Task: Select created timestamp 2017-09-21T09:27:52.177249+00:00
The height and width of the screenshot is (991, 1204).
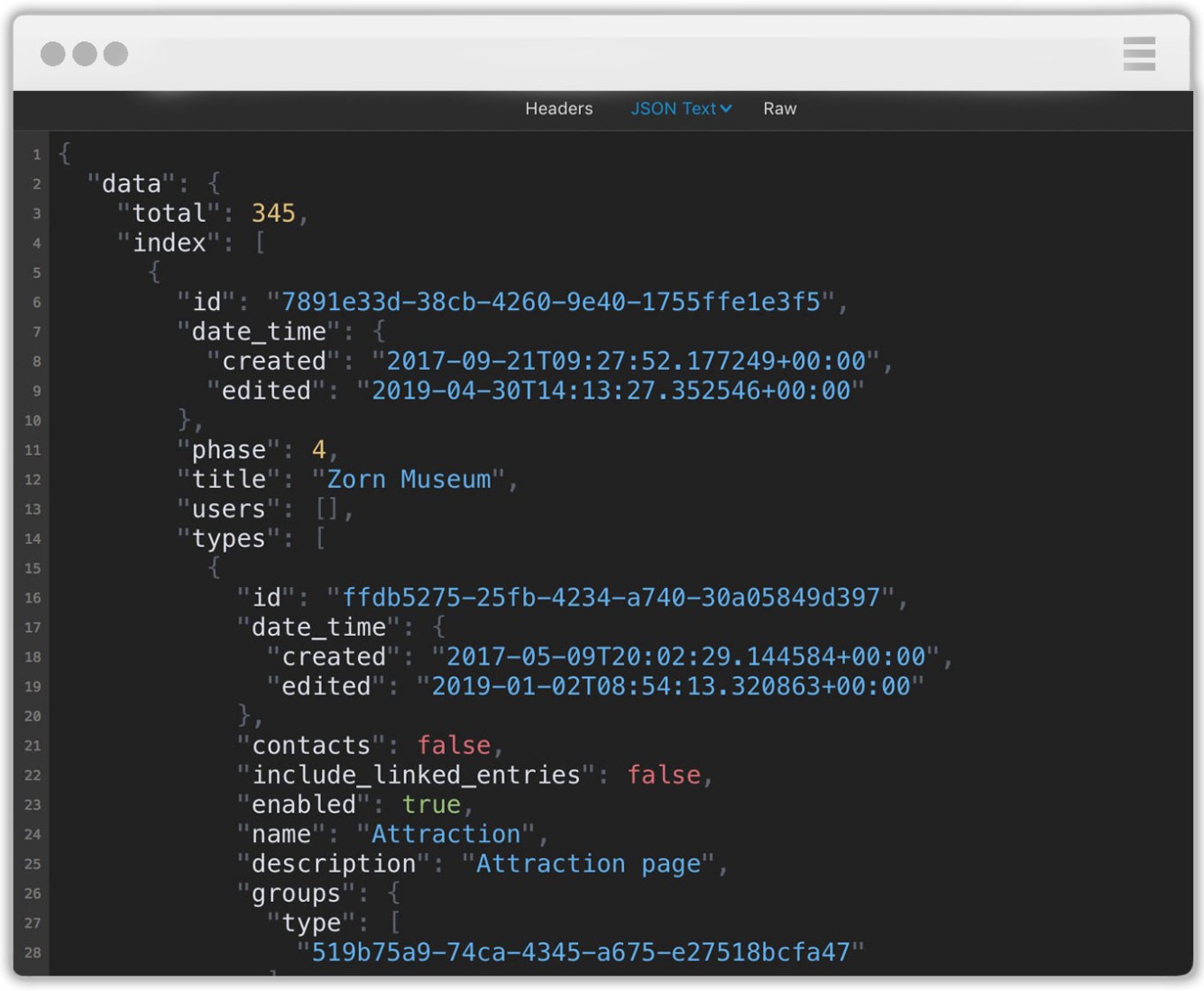Action: point(626,362)
